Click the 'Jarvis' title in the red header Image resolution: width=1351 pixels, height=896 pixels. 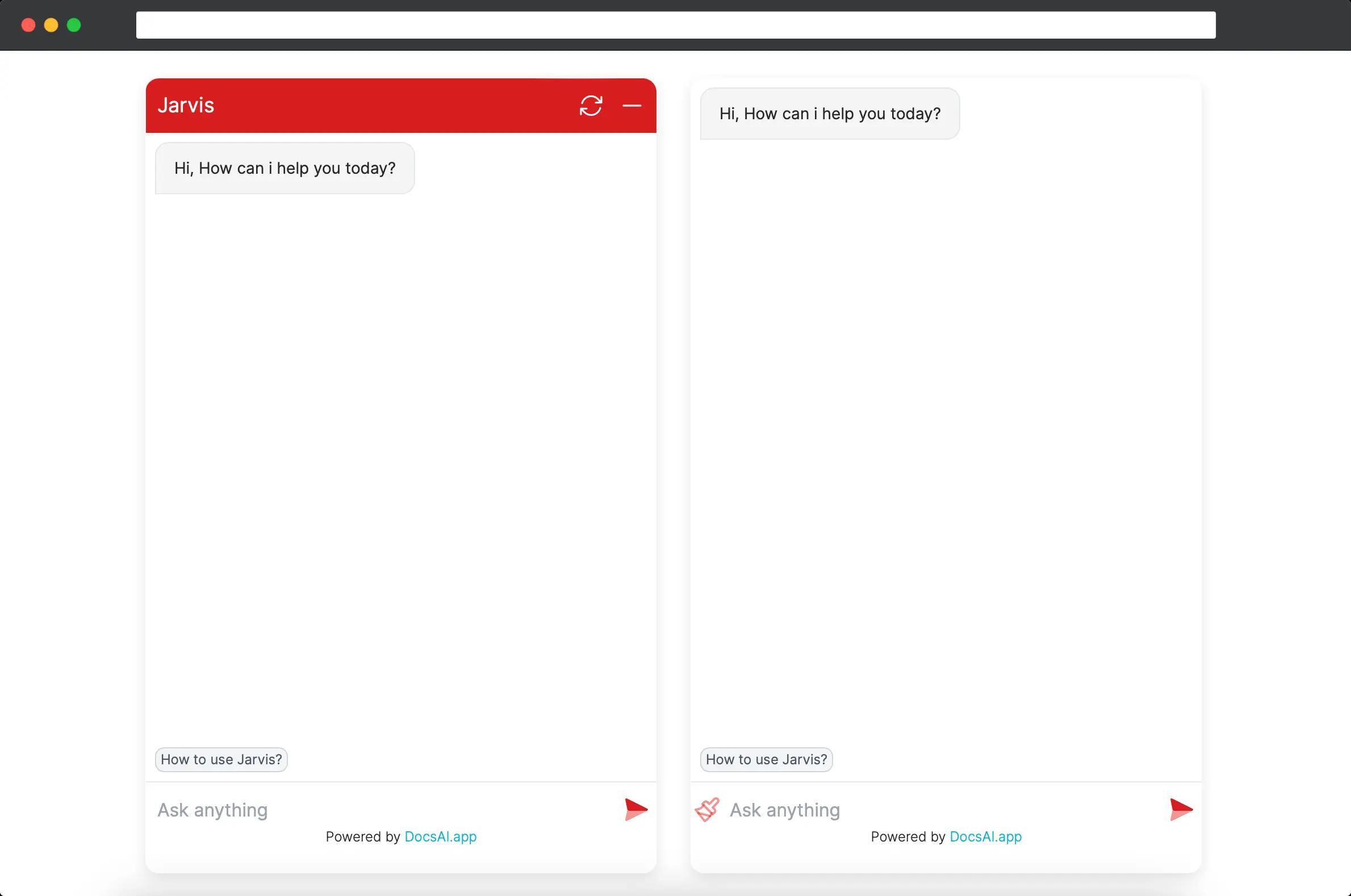186,106
